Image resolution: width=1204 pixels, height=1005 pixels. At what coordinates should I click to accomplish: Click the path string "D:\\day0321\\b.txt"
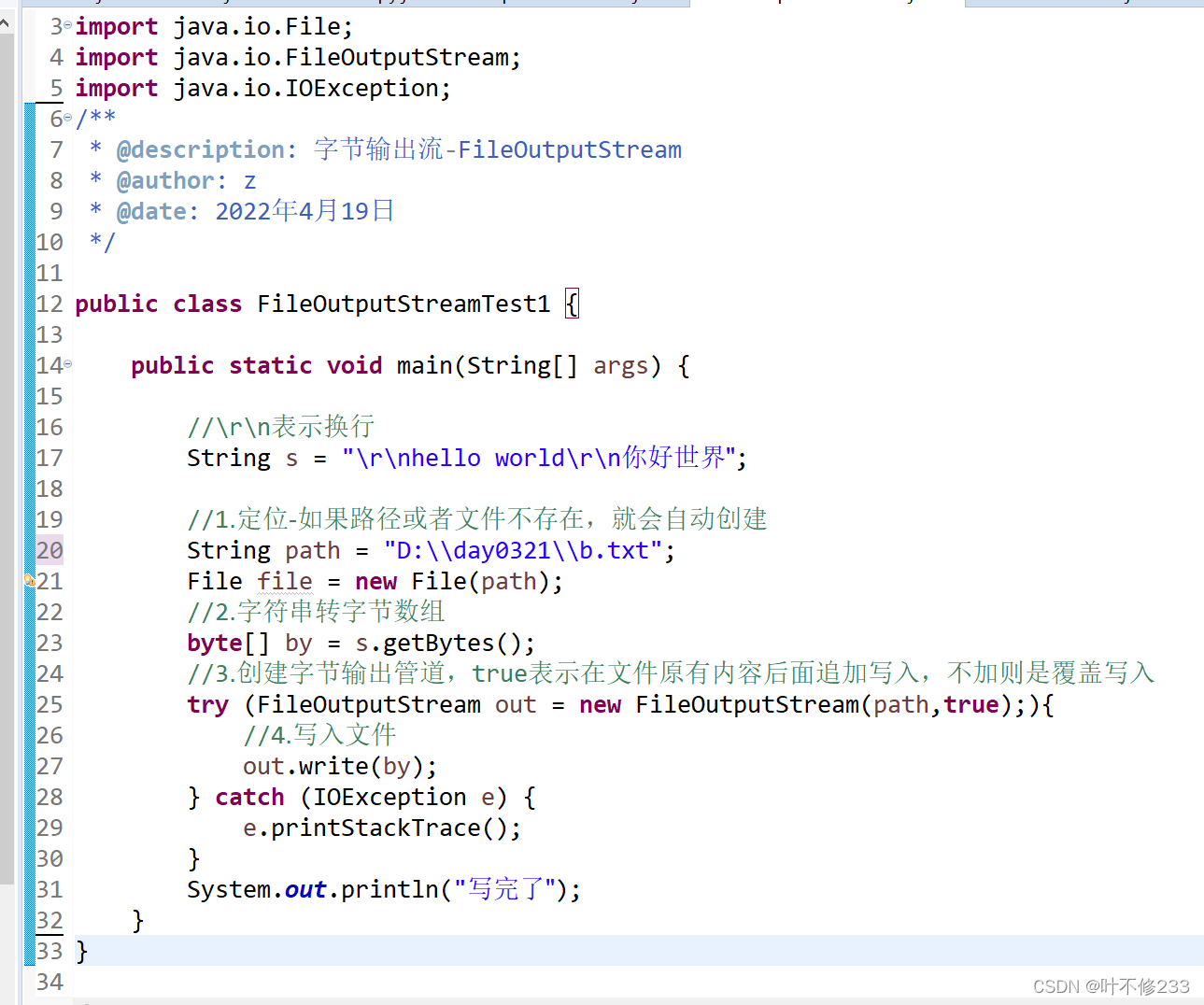(523, 550)
